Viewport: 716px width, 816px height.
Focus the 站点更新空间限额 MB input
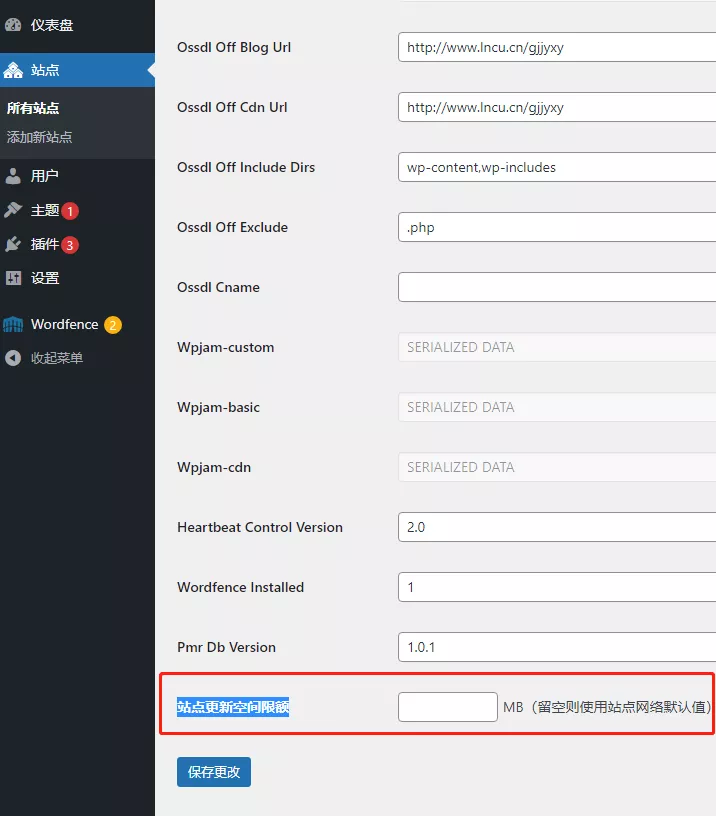pos(448,707)
